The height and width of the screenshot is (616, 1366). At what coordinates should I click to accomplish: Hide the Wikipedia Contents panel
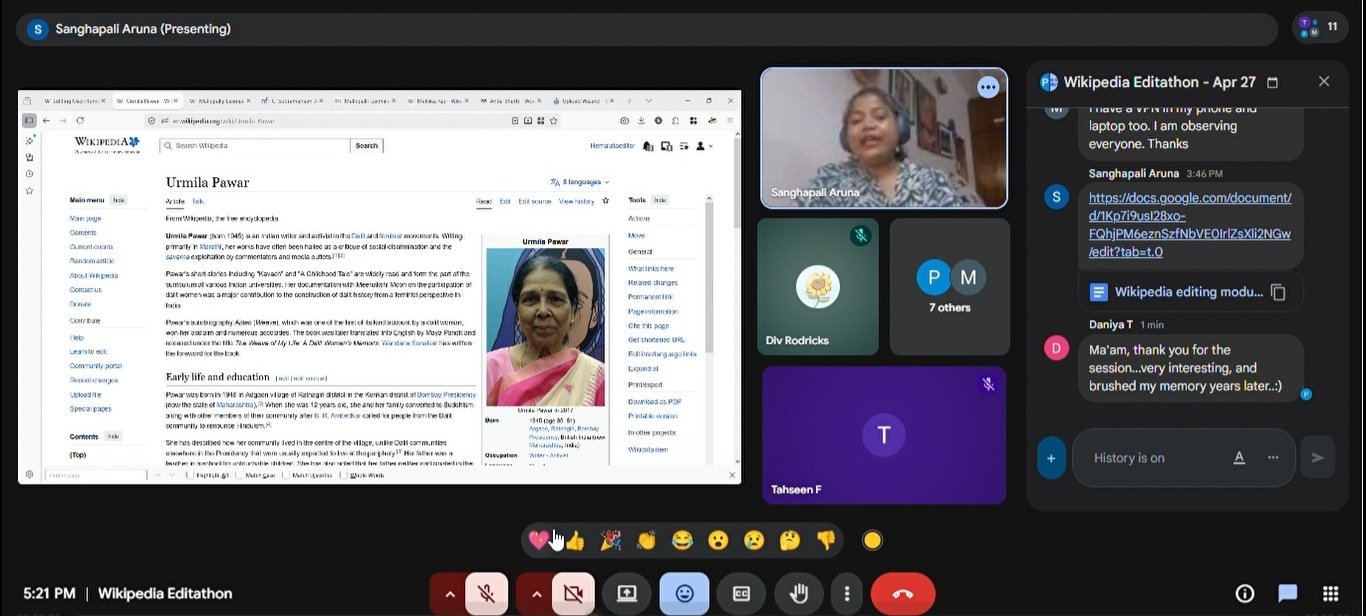coord(112,437)
